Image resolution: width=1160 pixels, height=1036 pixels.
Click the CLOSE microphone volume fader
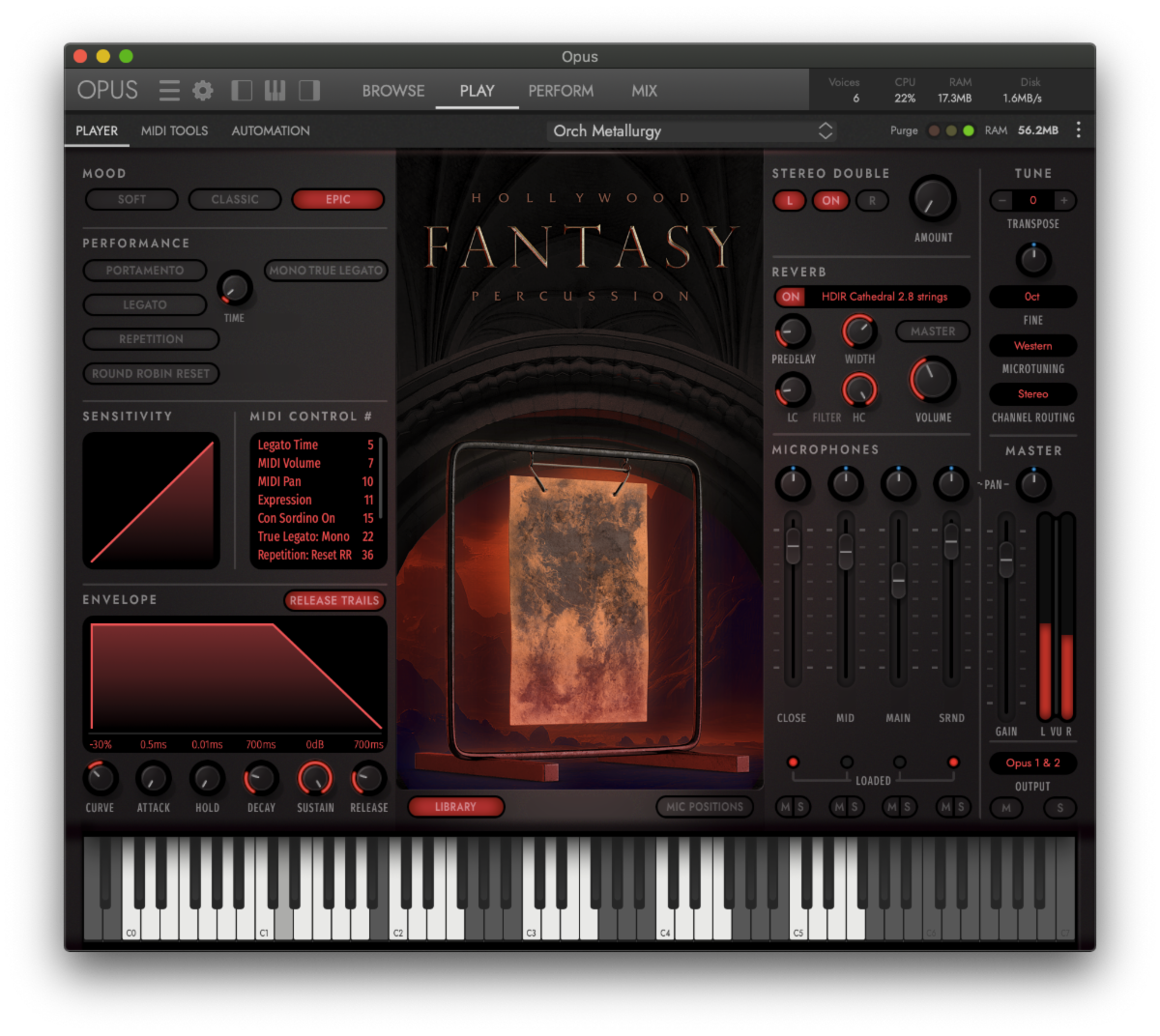(793, 547)
